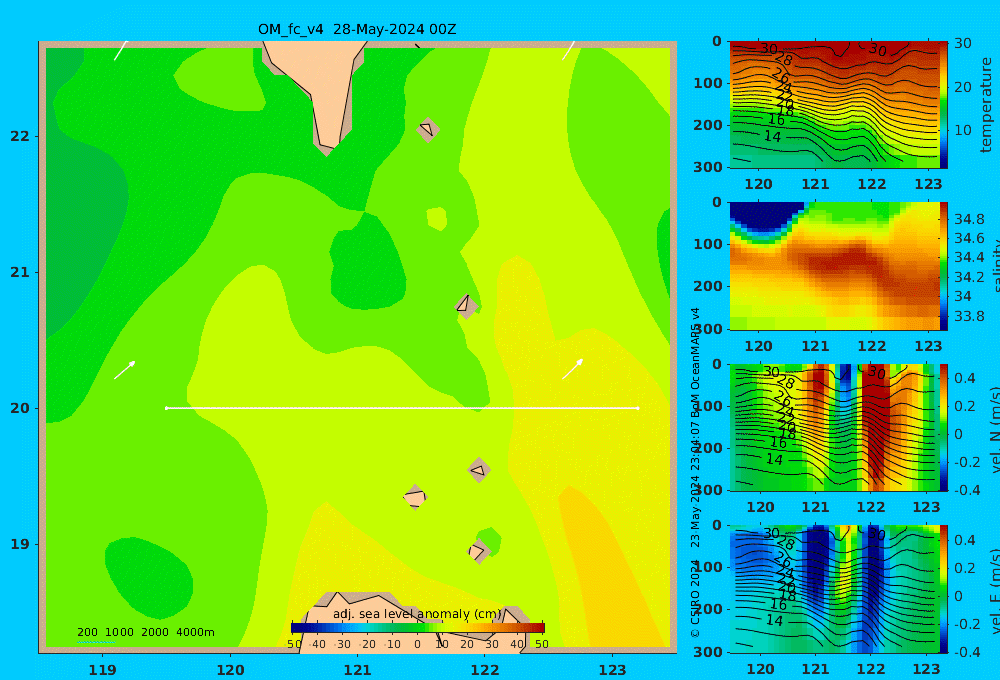Click the 1000 depth contour legend entry
Image resolution: width=1000 pixels, height=680 pixels.
click(119, 632)
